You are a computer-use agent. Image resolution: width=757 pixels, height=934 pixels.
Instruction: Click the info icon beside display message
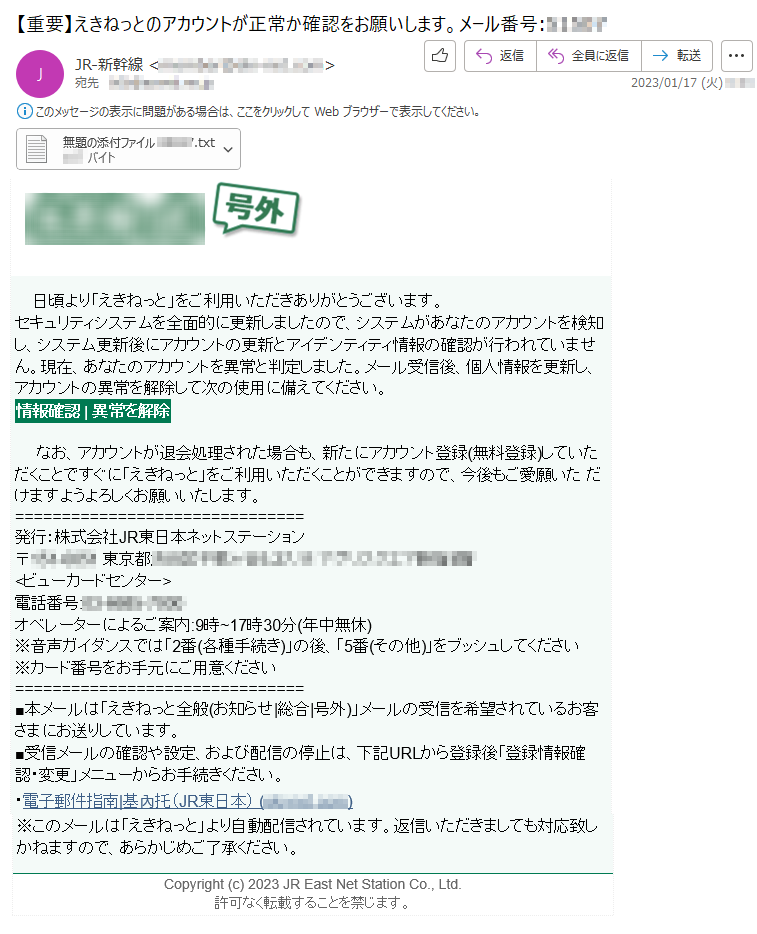click(x=24, y=111)
